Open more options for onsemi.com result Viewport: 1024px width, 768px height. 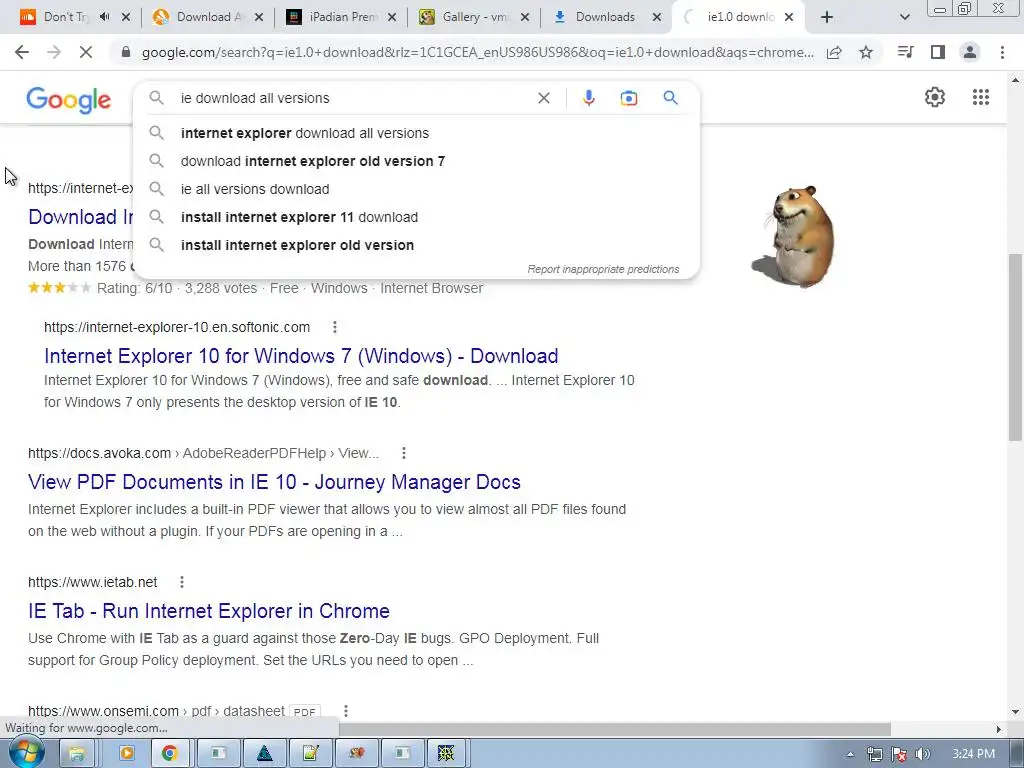click(345, 711)
